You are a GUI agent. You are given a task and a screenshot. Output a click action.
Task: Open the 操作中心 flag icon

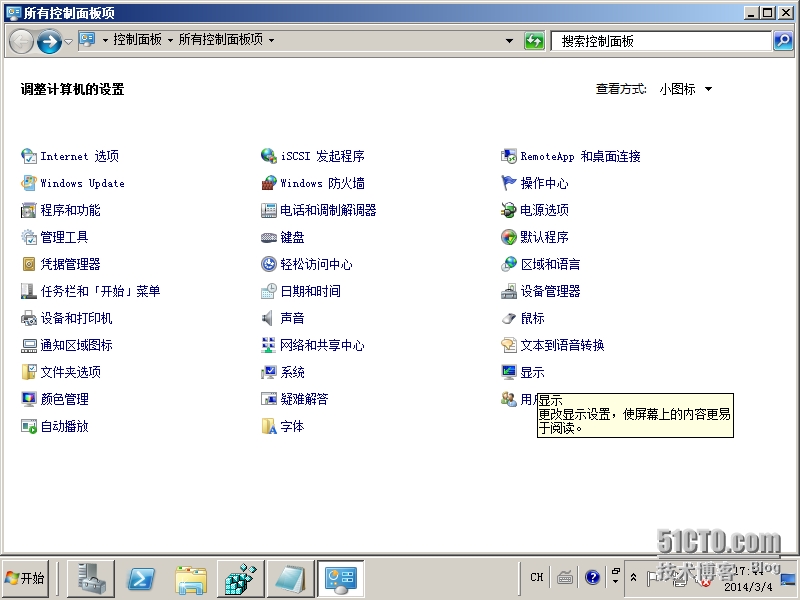(509, 183)
